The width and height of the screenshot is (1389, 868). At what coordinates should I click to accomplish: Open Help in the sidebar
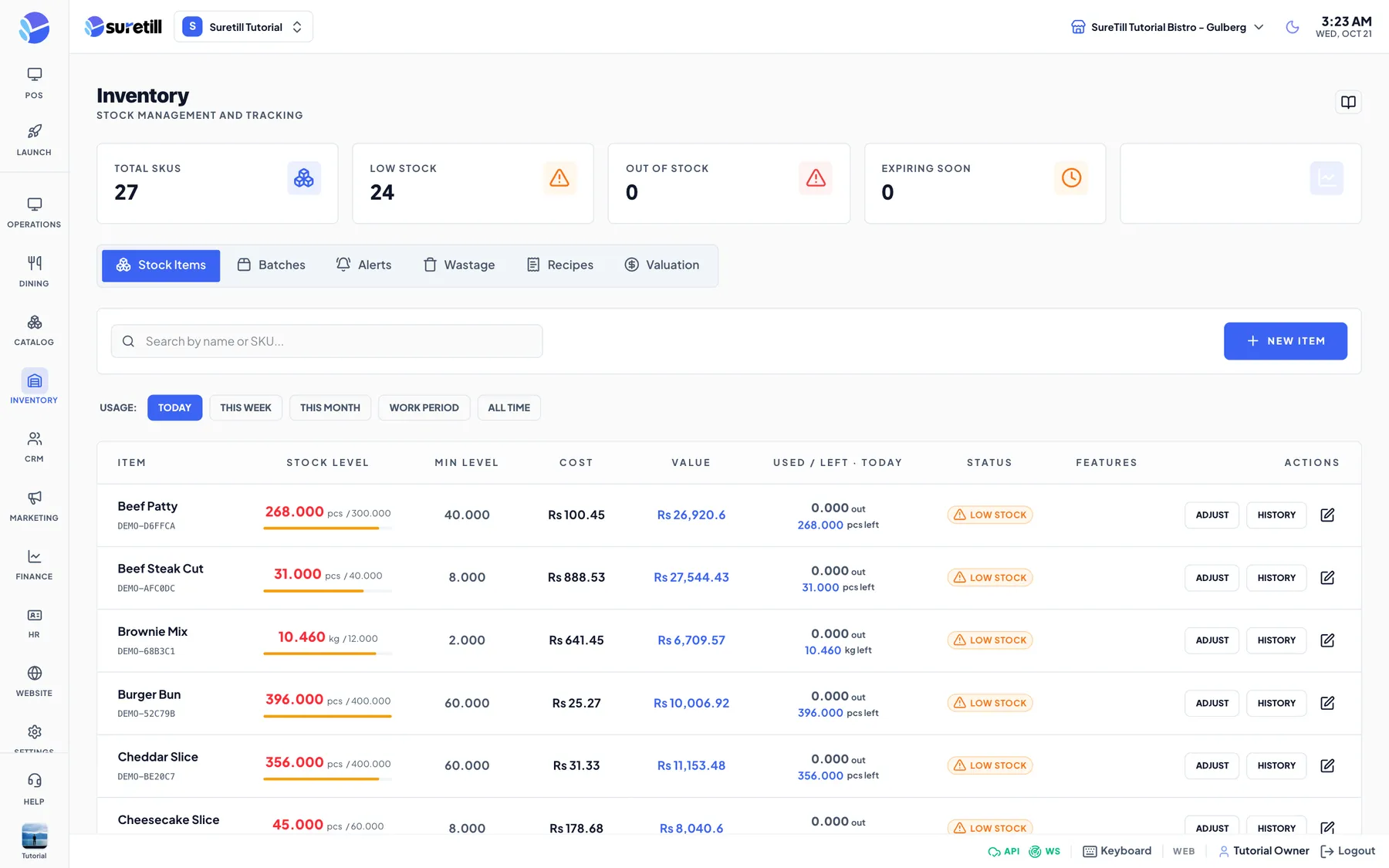pyautogui.click(x=34, y=789)
